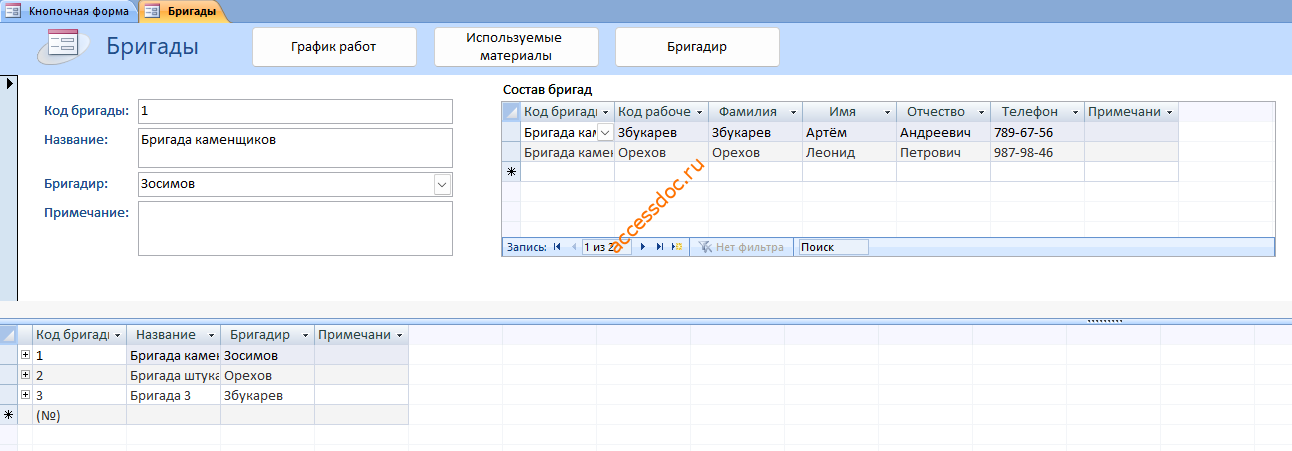Viewport: 1292px width, 451px height.
Task: Go to last record in subform navigator
Action: (660, 247)
